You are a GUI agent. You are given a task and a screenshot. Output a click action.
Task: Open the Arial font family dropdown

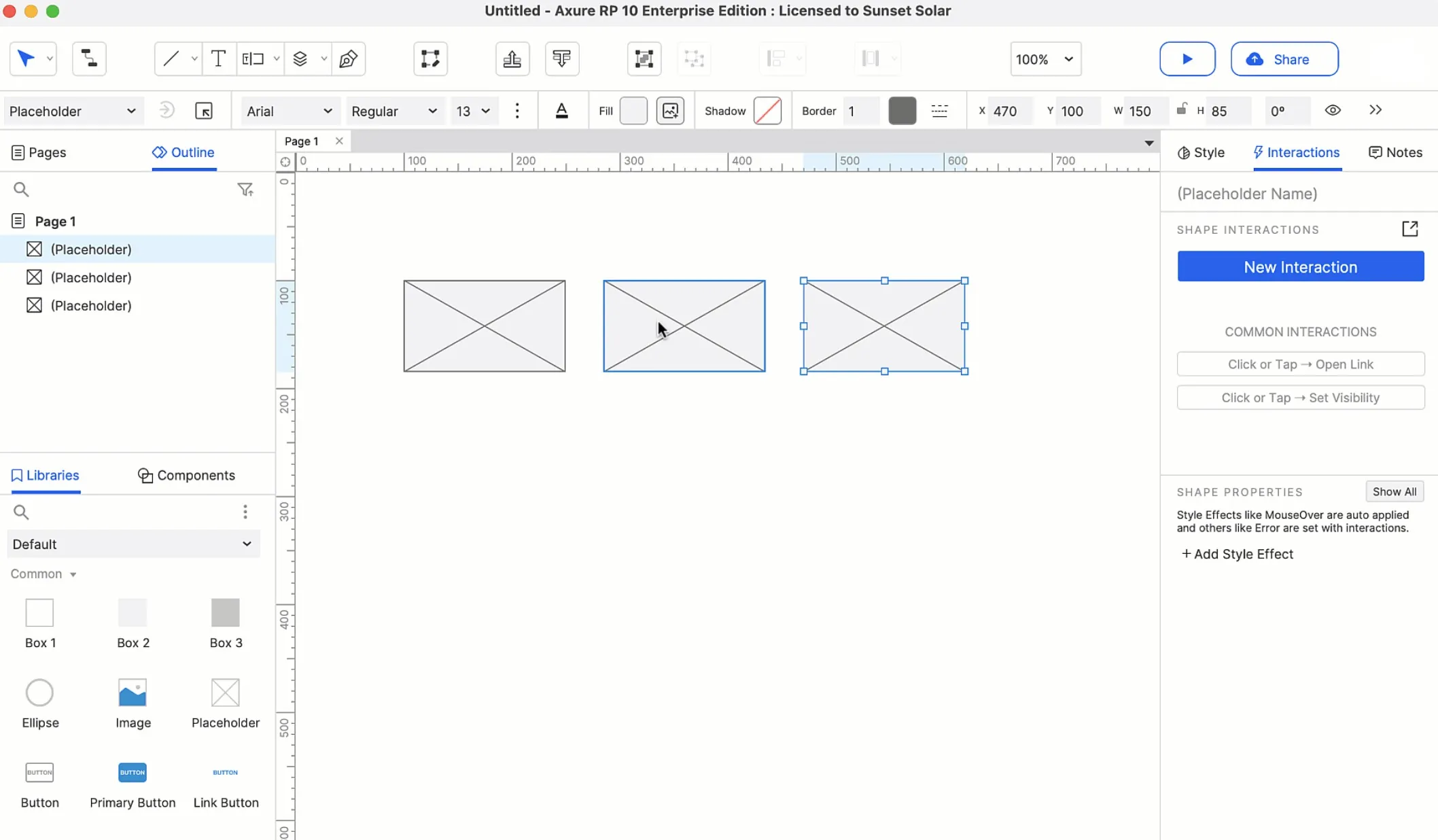tap(290, 111)
